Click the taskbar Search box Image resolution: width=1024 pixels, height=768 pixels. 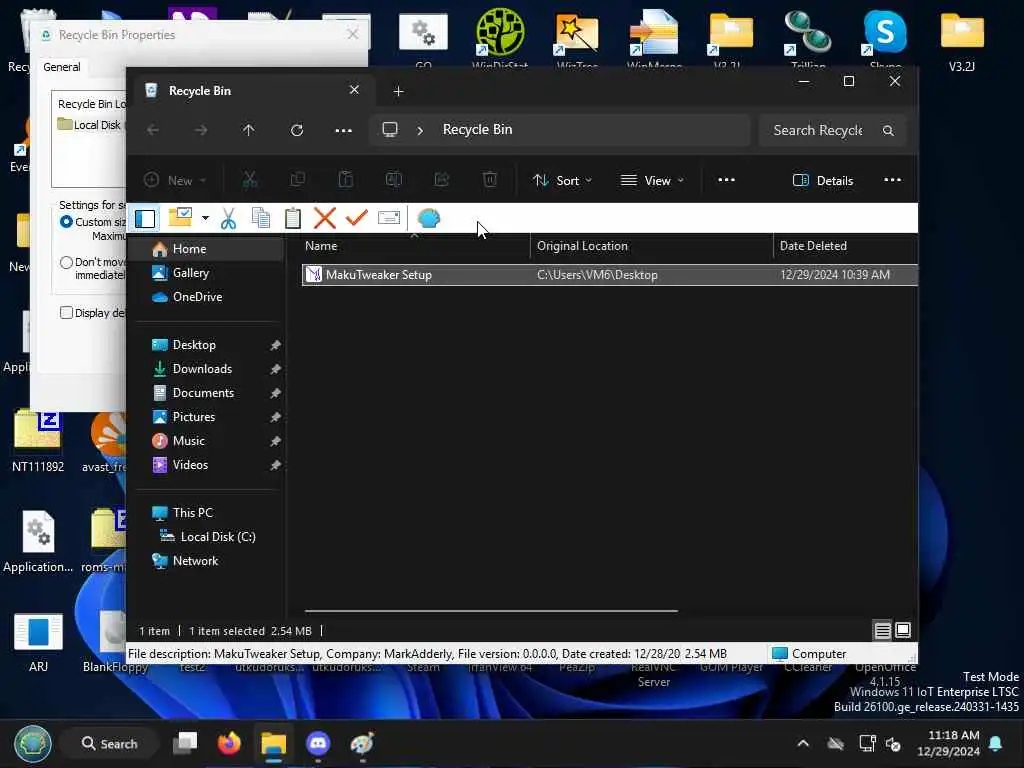(109, 743)
